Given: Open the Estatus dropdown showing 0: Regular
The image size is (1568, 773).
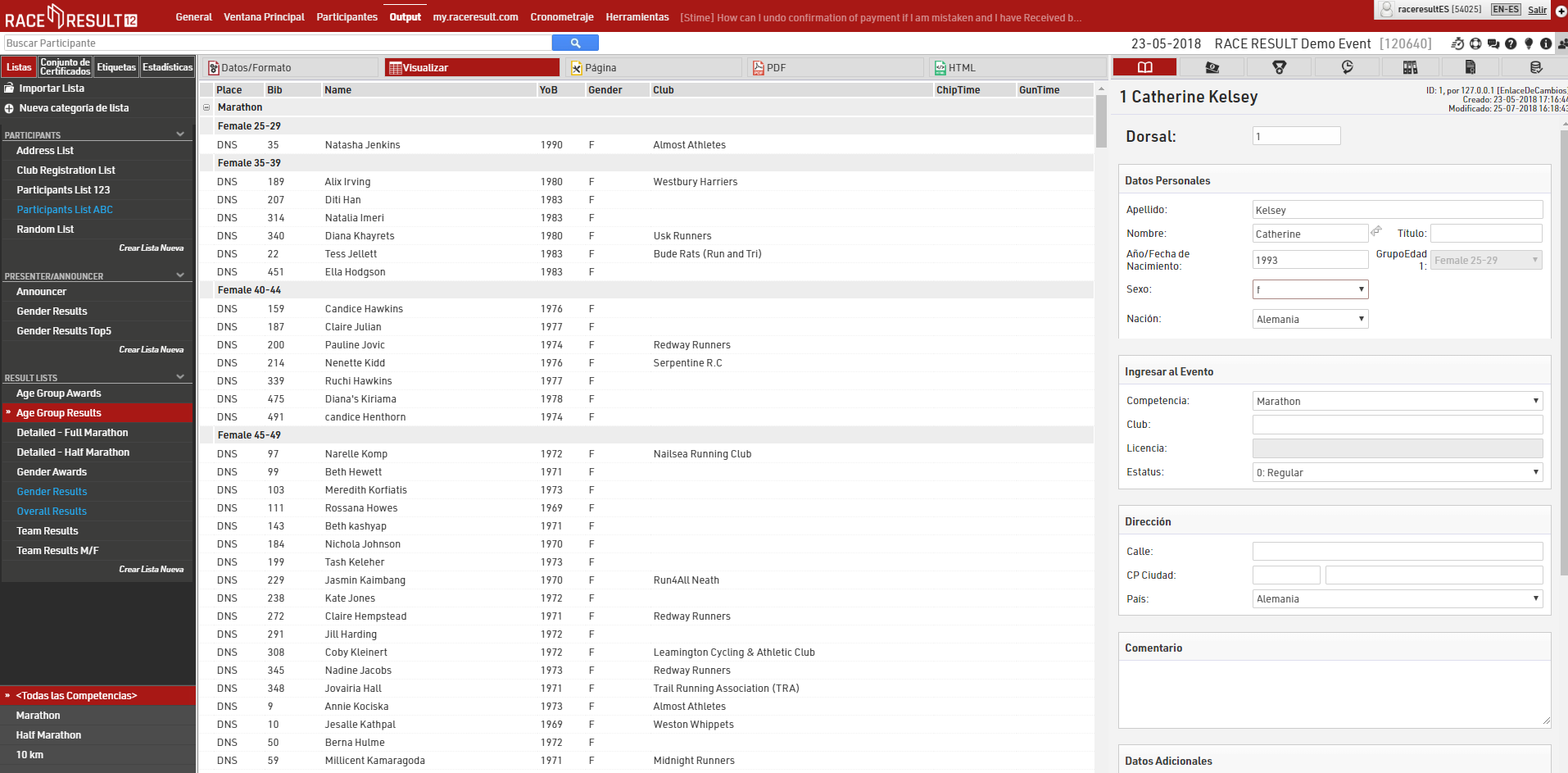Looking at the screenshot, I should (x=1397, y=472).
